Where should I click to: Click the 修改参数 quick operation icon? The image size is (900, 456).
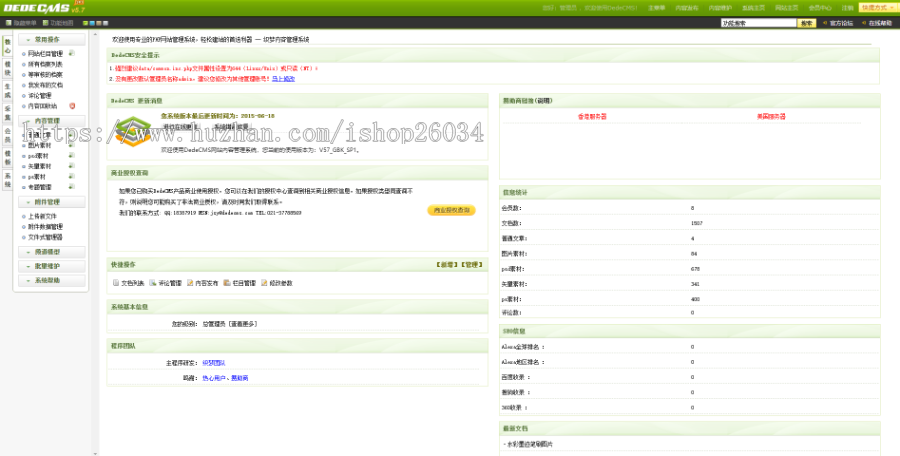pyautogui.click(x=264, y=283)
